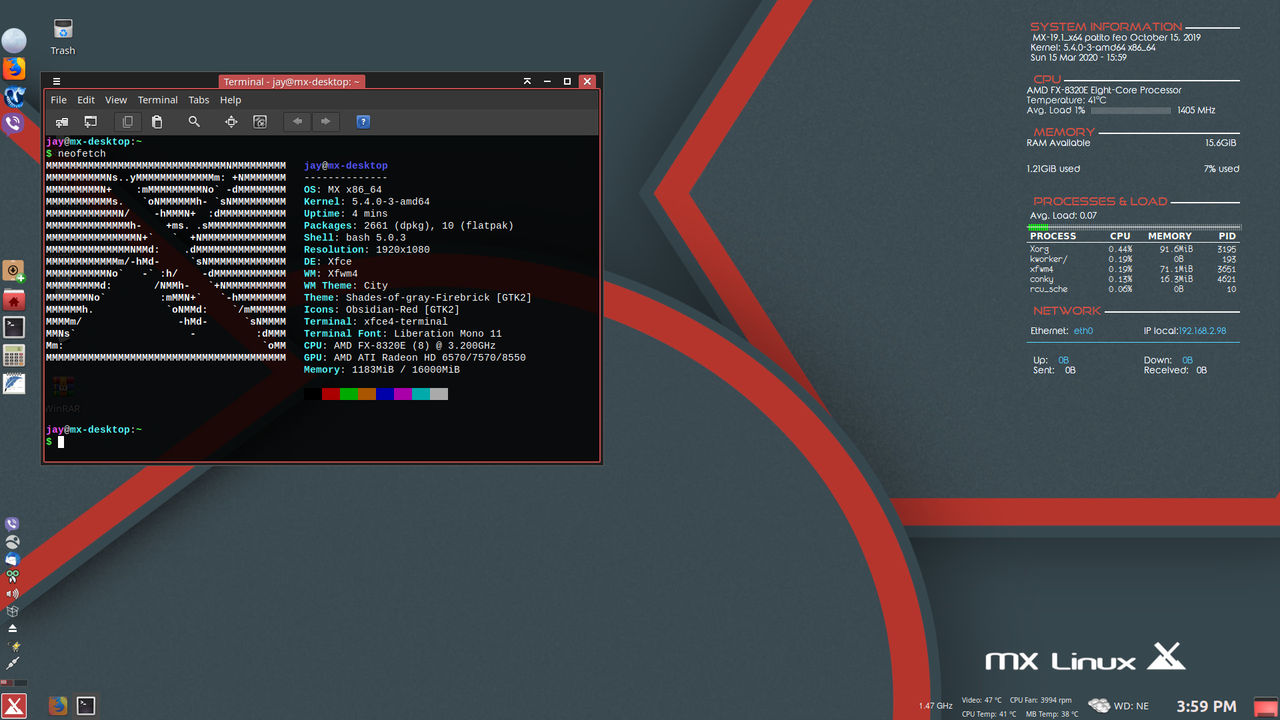Screen dimensions: 1280x720
Task: Open the View menu in Terminal
Action: (116, 100)
